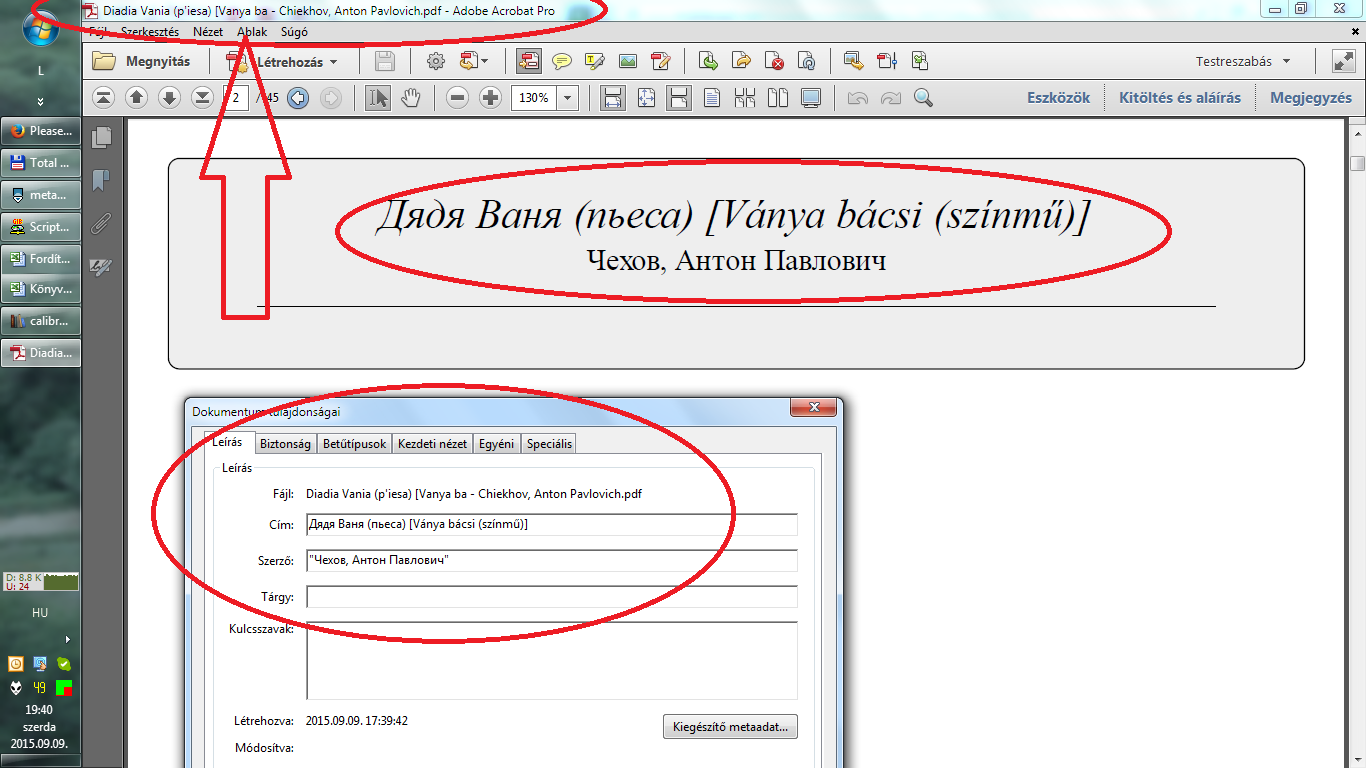1366x768 pixels.
Task: Go to previous page up arrow
Action: pyautogui.click(x=137, y=98)
